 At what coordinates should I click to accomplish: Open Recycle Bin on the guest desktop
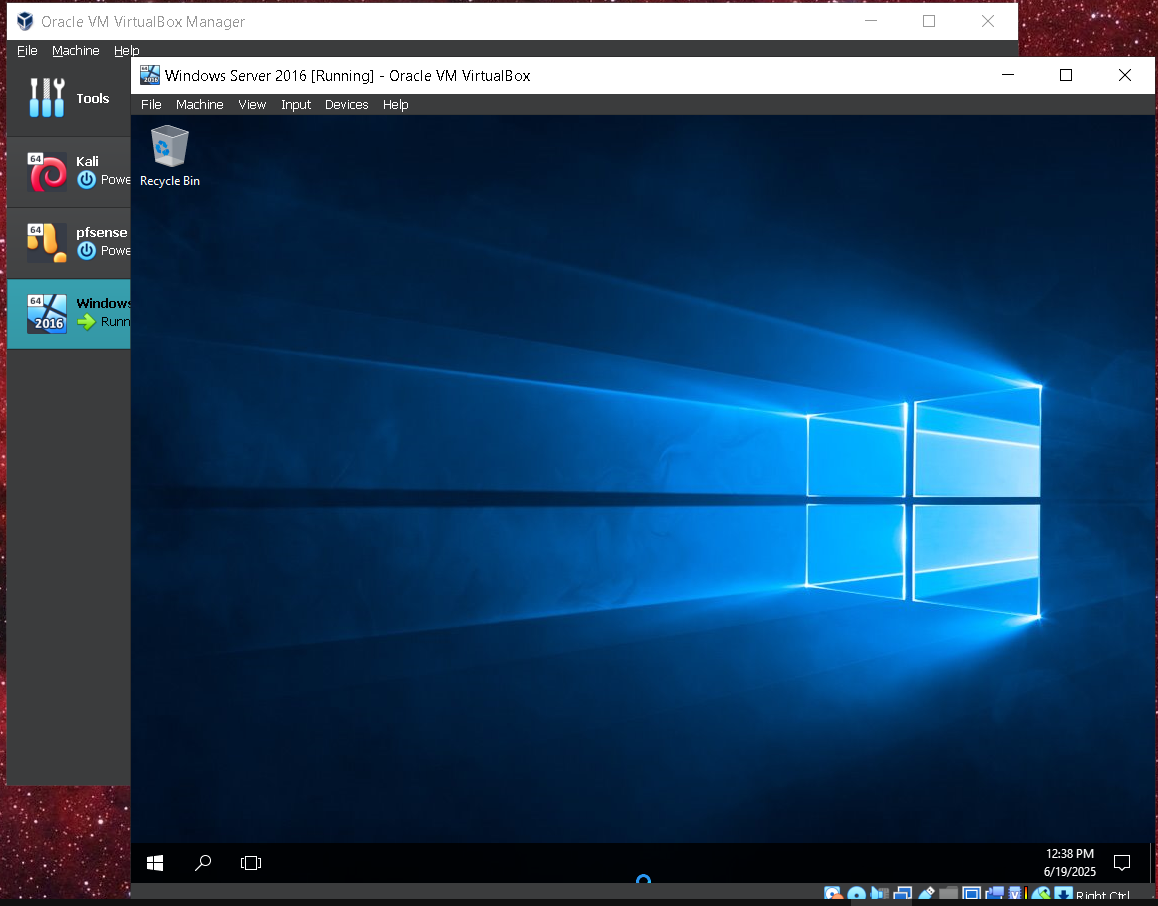click(x=170, y=156)
